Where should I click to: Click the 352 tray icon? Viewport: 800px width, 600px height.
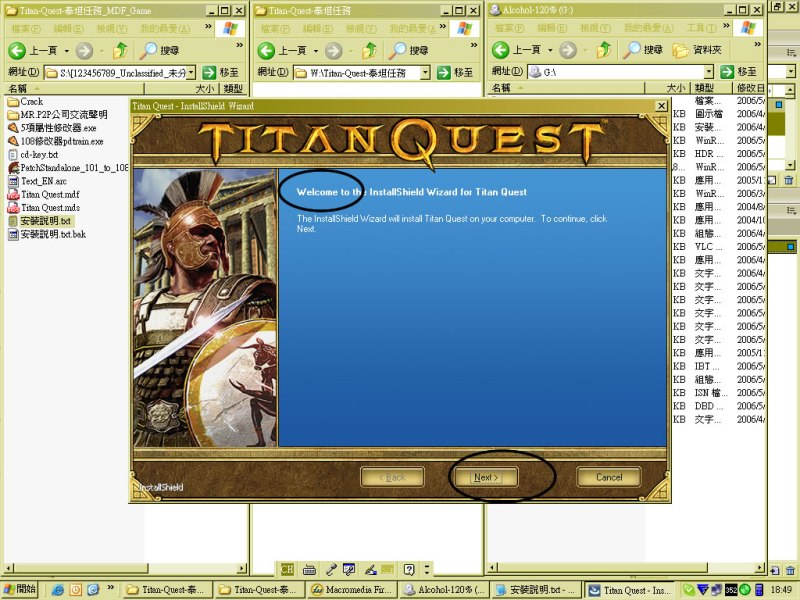(731, 590)
